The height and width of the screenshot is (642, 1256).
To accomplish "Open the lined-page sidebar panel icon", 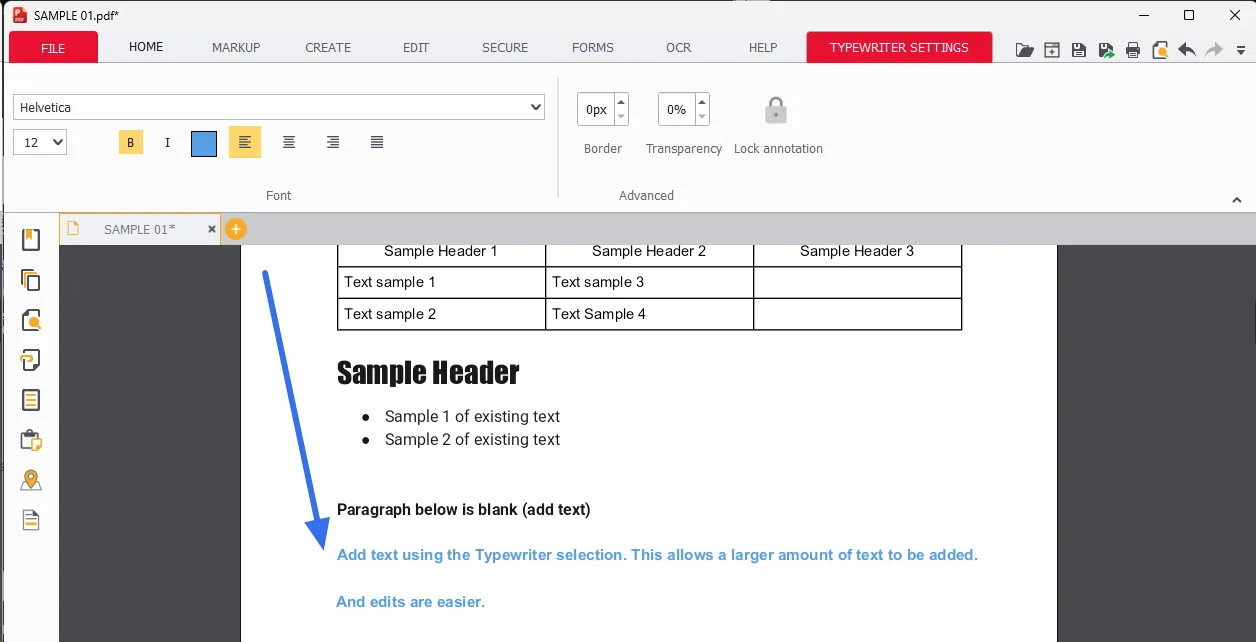I will pyautogui.click(x=31, y=400).
